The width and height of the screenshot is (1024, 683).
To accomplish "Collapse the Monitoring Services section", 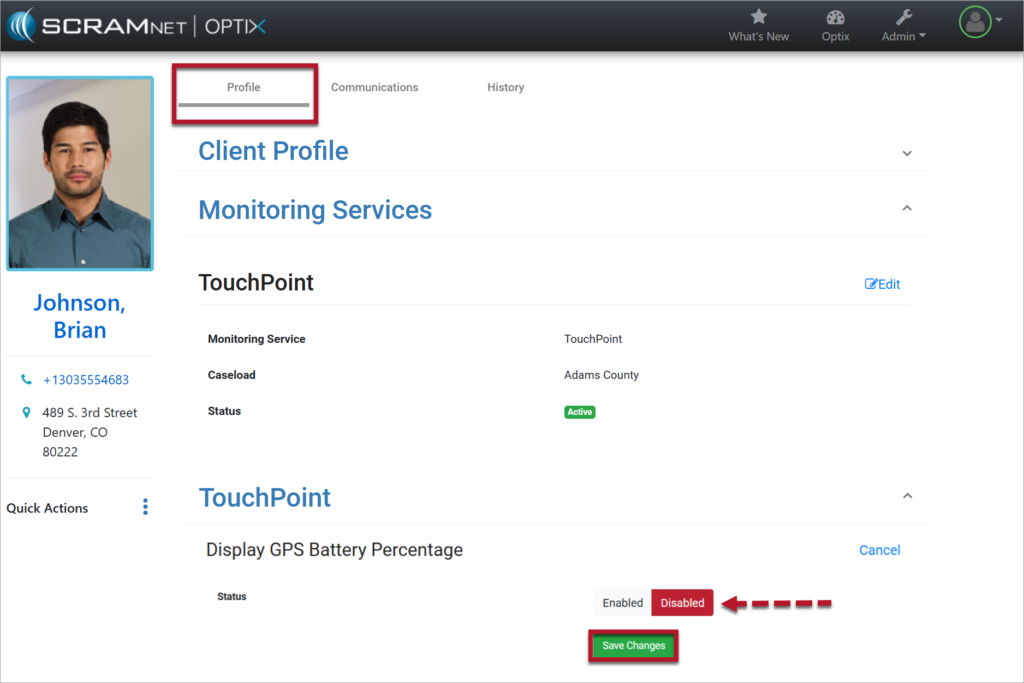I will point(907,208).
